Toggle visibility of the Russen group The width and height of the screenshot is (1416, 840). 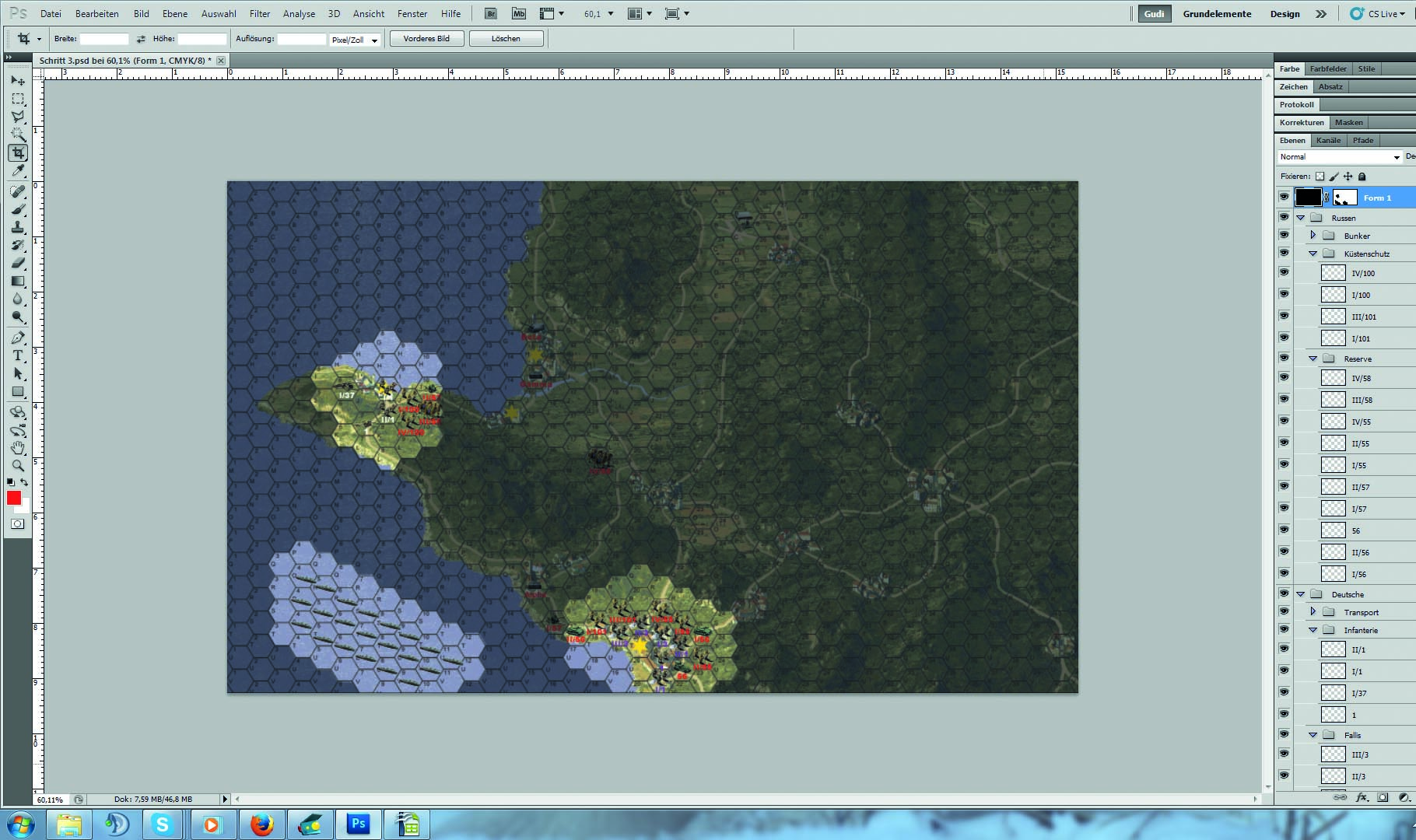[x=1284, y=218]
